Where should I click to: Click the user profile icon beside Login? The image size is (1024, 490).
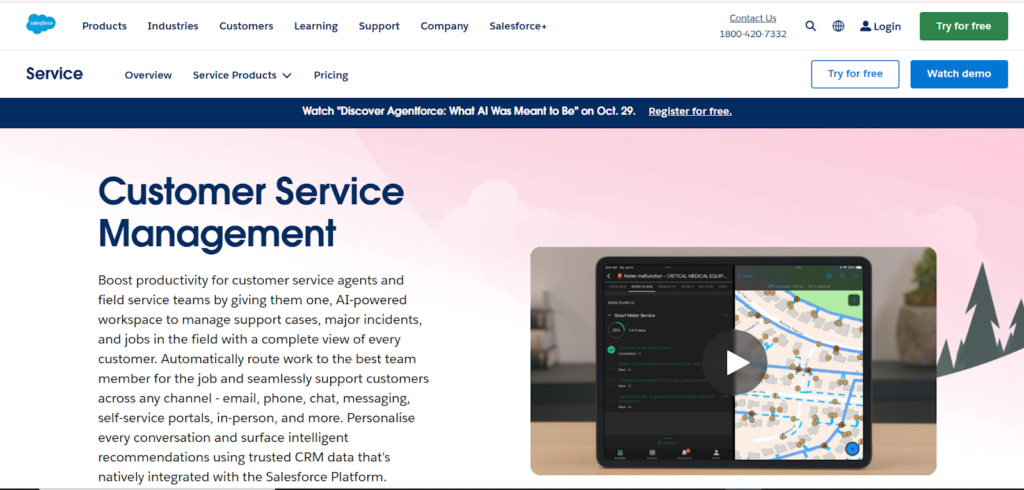(x=865, y=26)
